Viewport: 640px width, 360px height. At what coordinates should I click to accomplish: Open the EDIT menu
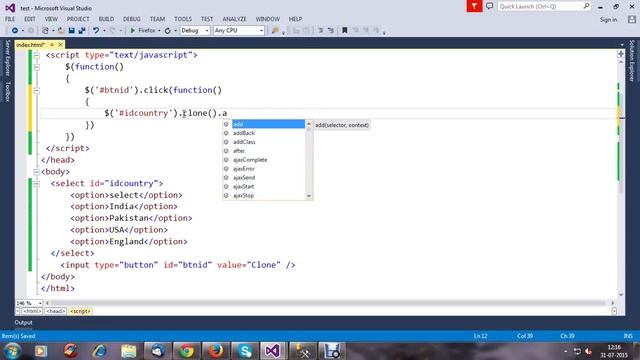click(x=30, y=19)
